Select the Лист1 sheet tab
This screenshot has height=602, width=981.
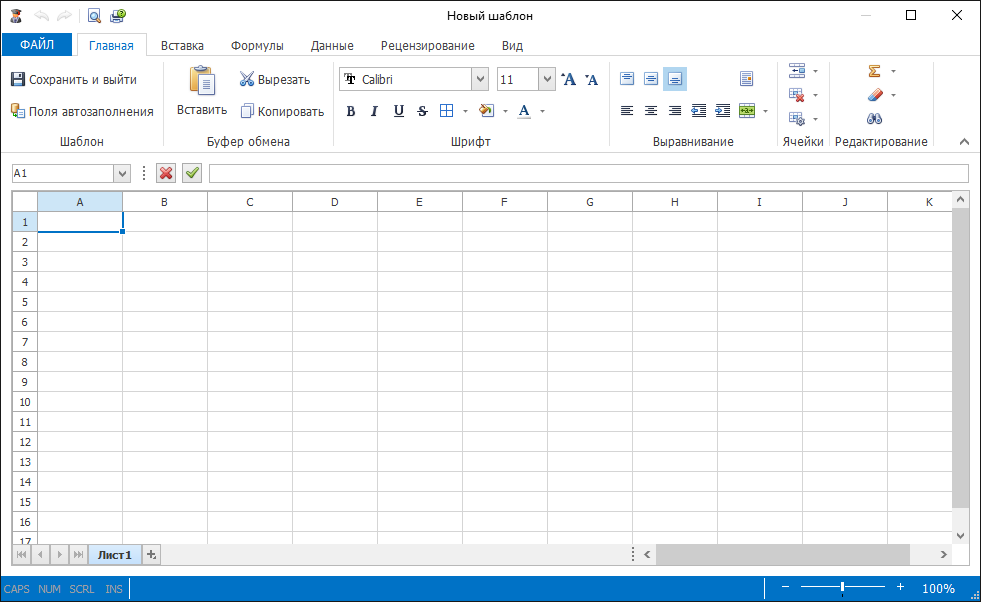pyautogui.click(x=114, y=554)
